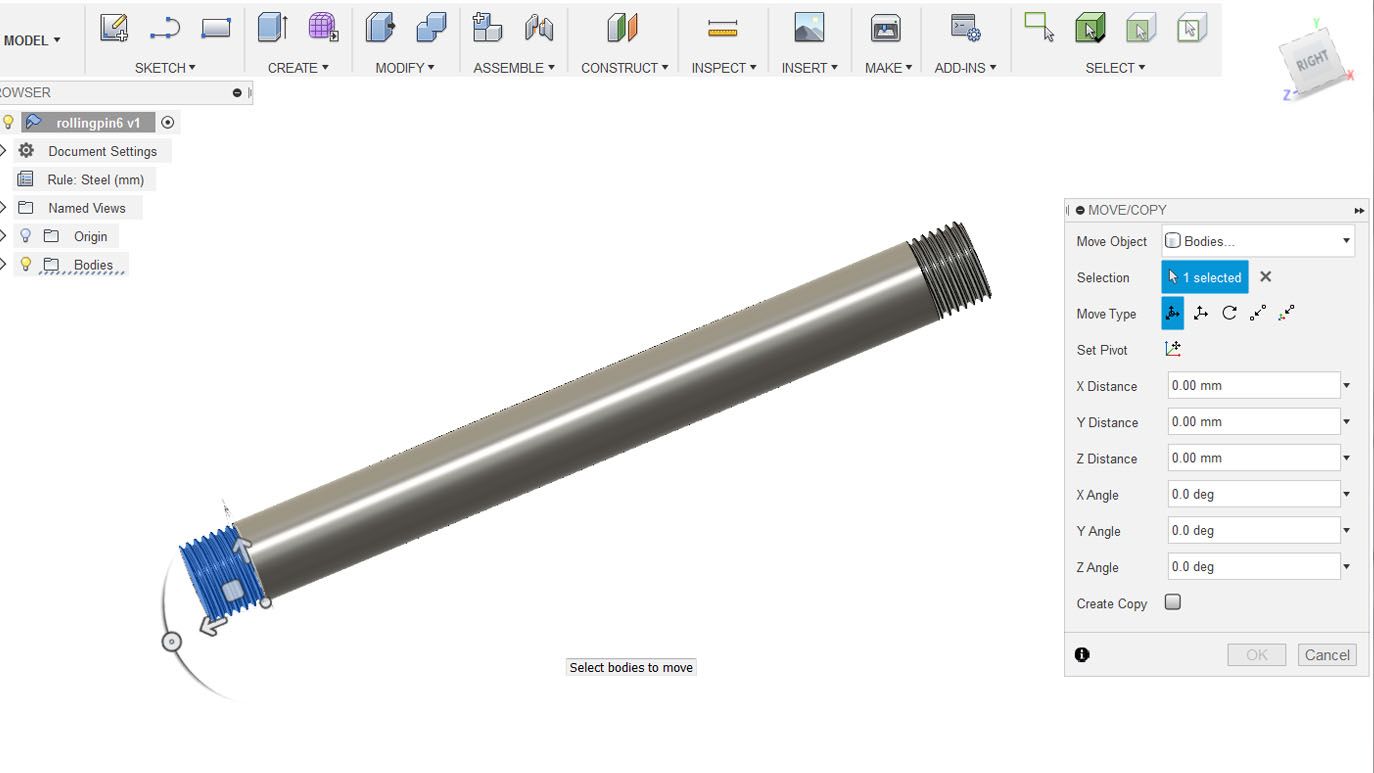Open the MODEL workspace menu
Screen dimensions: 1374x773
[x=32, y=40]
